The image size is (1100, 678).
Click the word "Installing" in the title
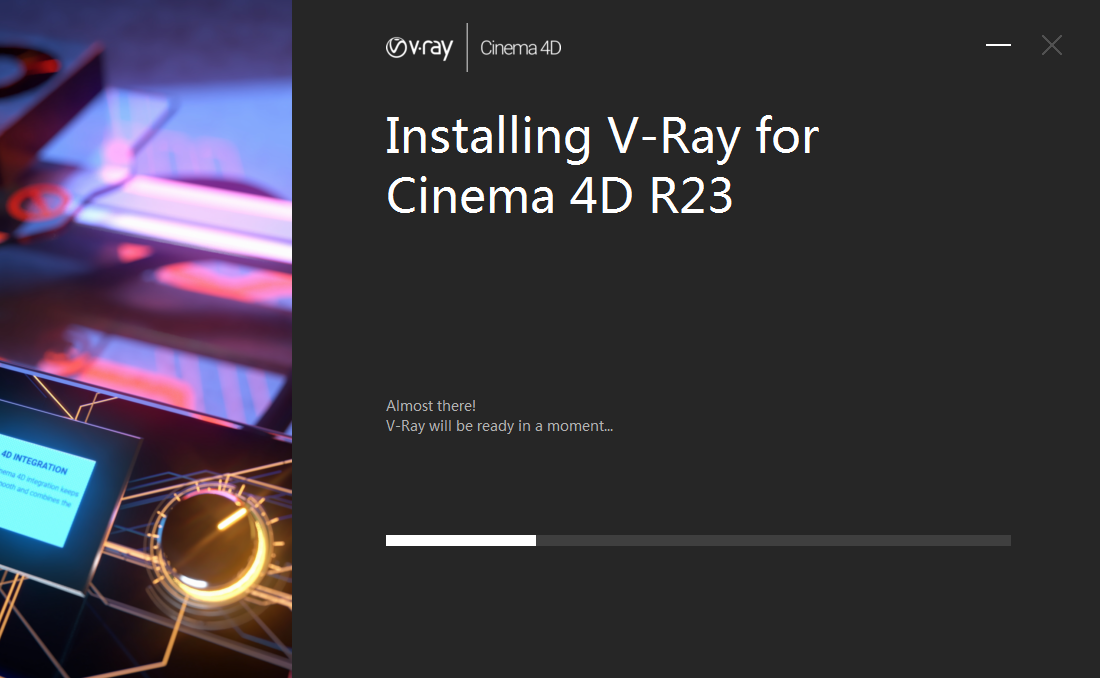click(x=488, y=137)
